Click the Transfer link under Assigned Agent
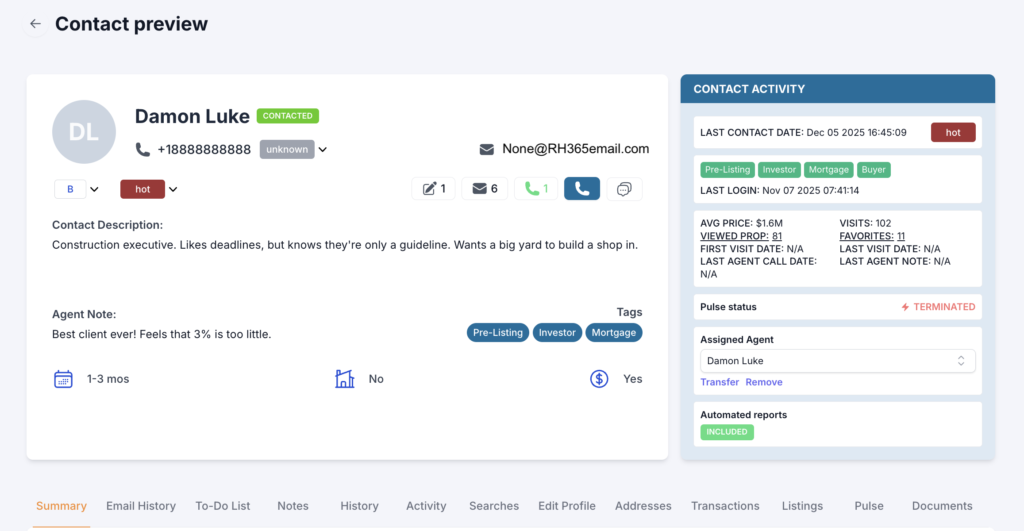The width and height of the screenshot is (1024, 531). [720, 382]
